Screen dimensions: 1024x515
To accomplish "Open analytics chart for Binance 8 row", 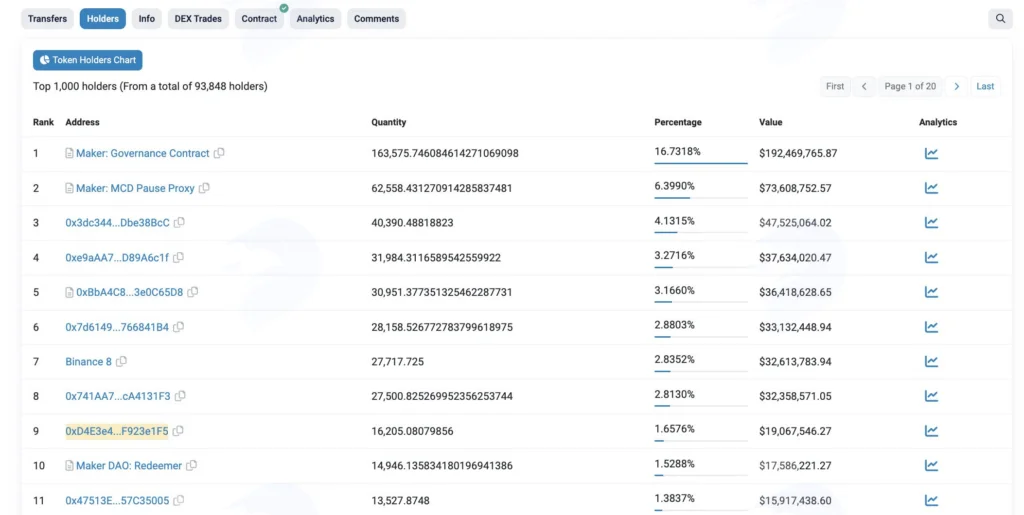I will click(931, 362).
